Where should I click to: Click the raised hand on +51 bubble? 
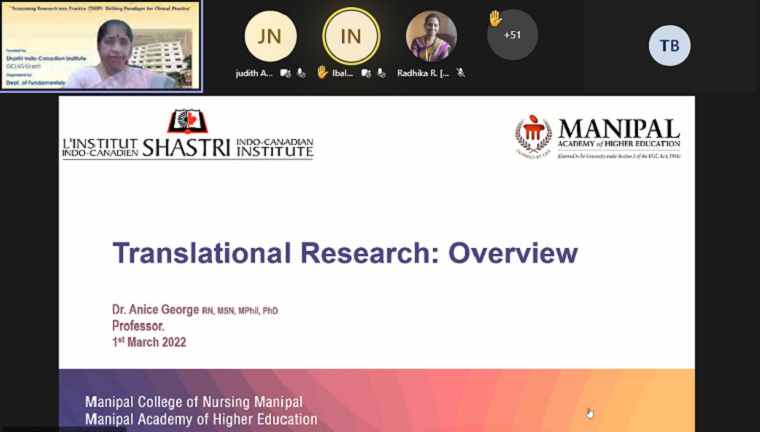coord(494,18)
